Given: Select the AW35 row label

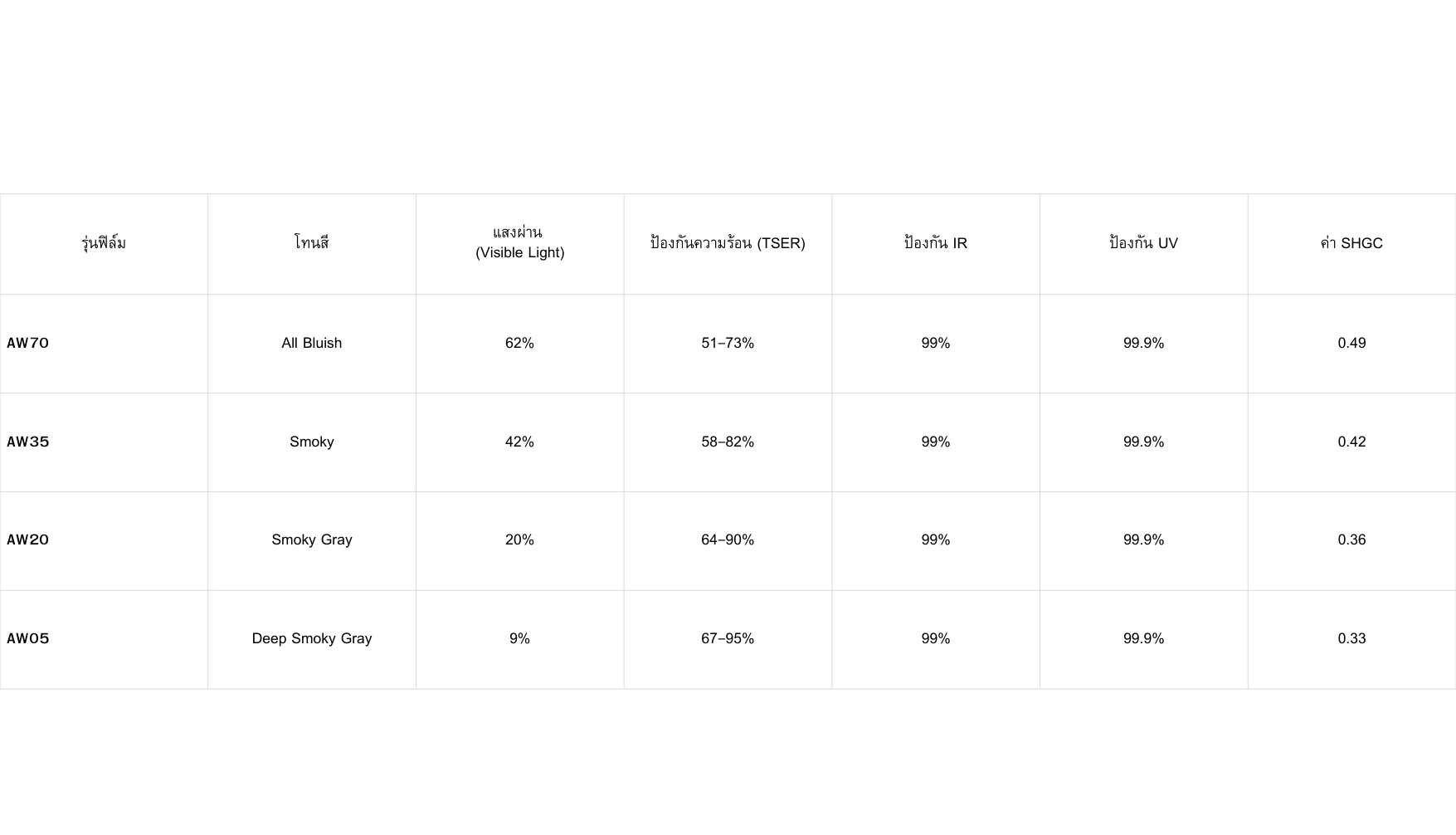Looking at the screenshot, I should coord(28,442).
